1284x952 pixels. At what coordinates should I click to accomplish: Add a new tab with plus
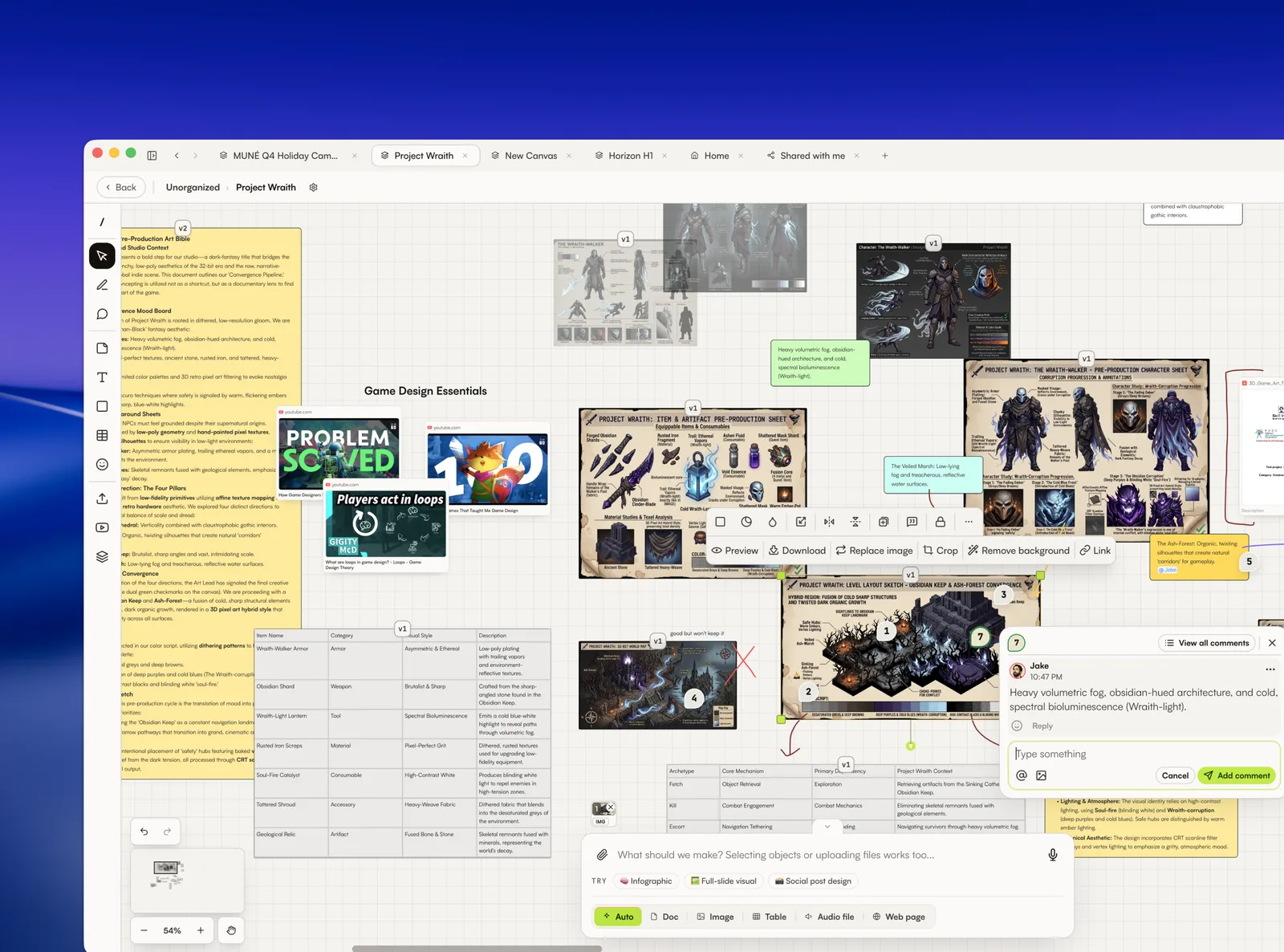pyautogui.click(x=885, y=156)
